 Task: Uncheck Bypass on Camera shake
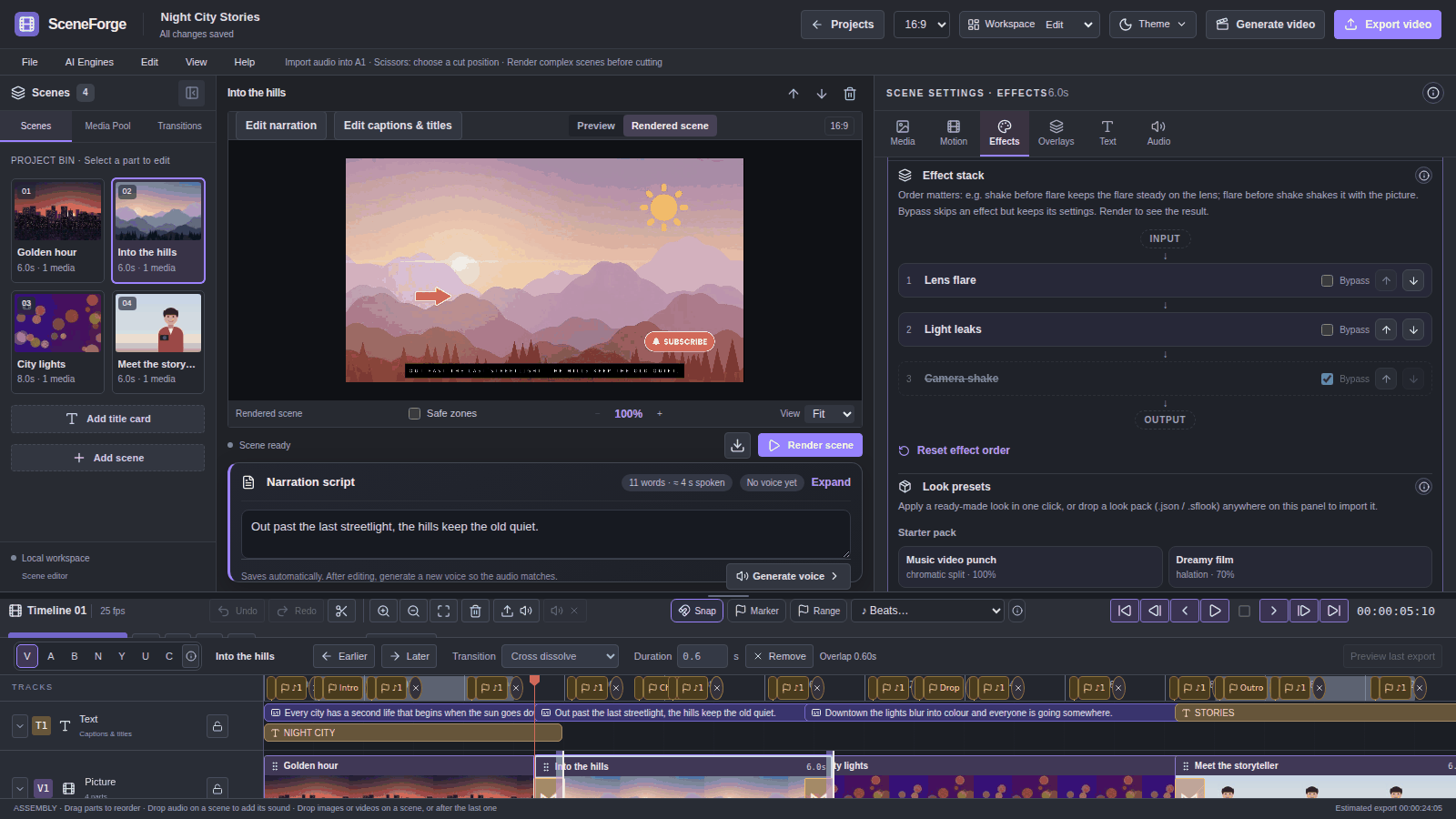tap(1327, 379)
